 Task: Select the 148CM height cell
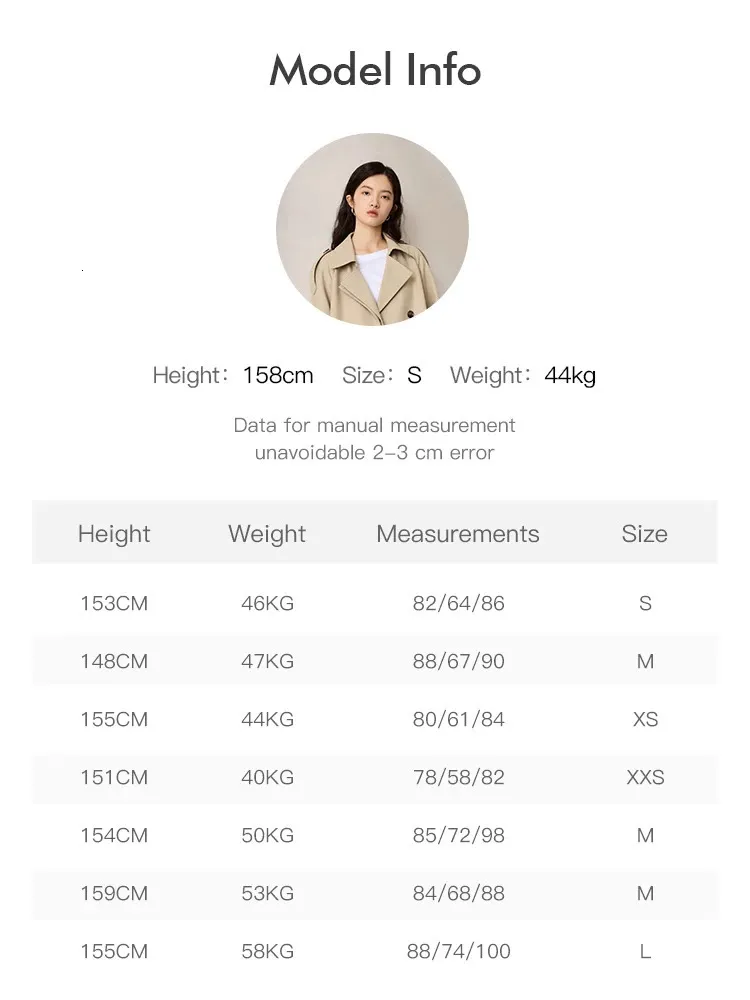pos(114,661)
